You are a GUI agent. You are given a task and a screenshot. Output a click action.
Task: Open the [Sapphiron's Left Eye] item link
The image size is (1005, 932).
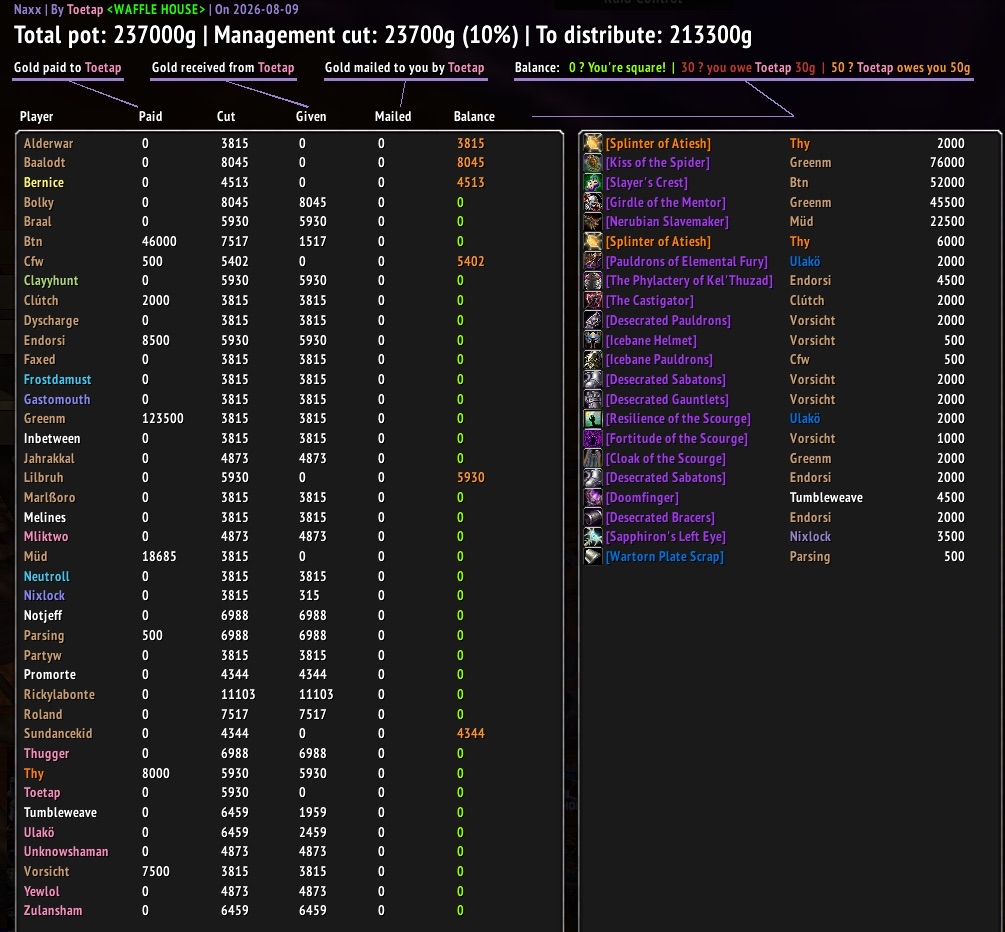(x=666, y=537)
